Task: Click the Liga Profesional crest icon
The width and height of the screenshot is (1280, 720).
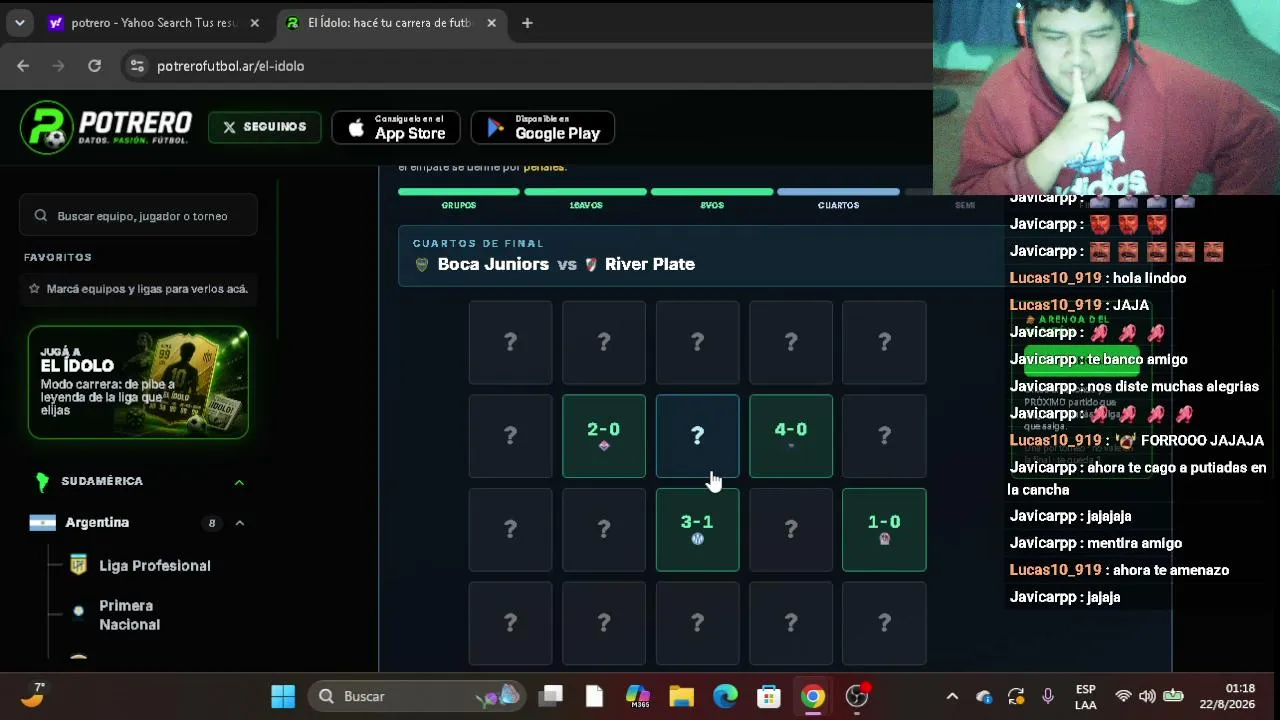Action: 78,565
